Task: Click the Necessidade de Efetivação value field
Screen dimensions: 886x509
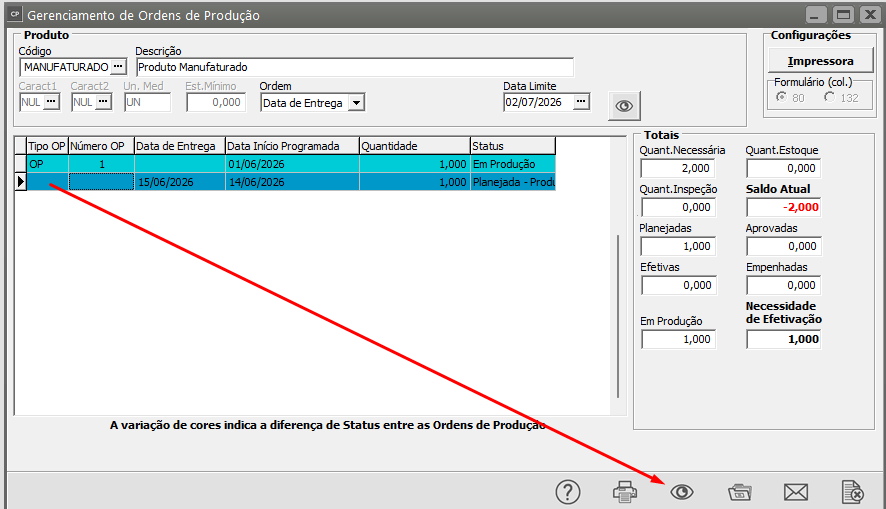Action: pos(784,340)
